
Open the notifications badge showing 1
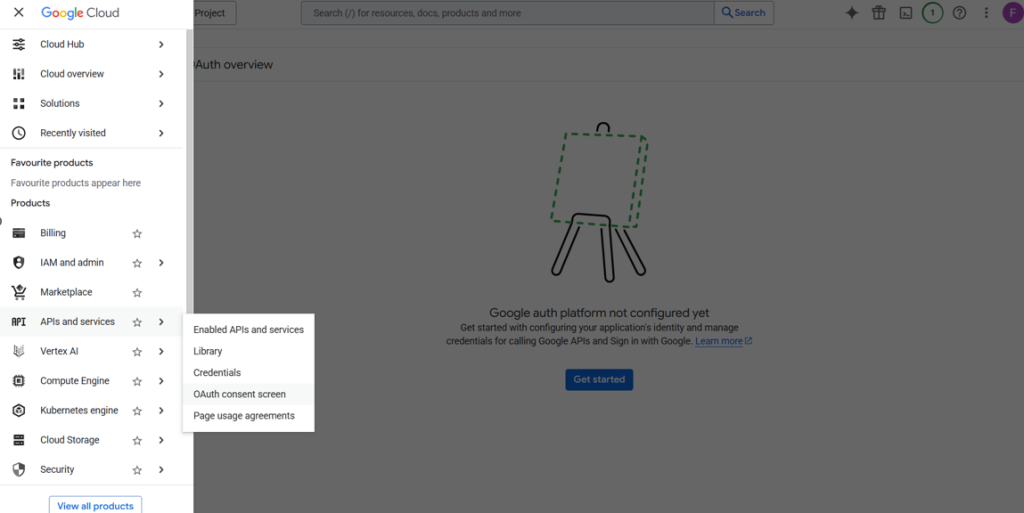pos(932,13)
